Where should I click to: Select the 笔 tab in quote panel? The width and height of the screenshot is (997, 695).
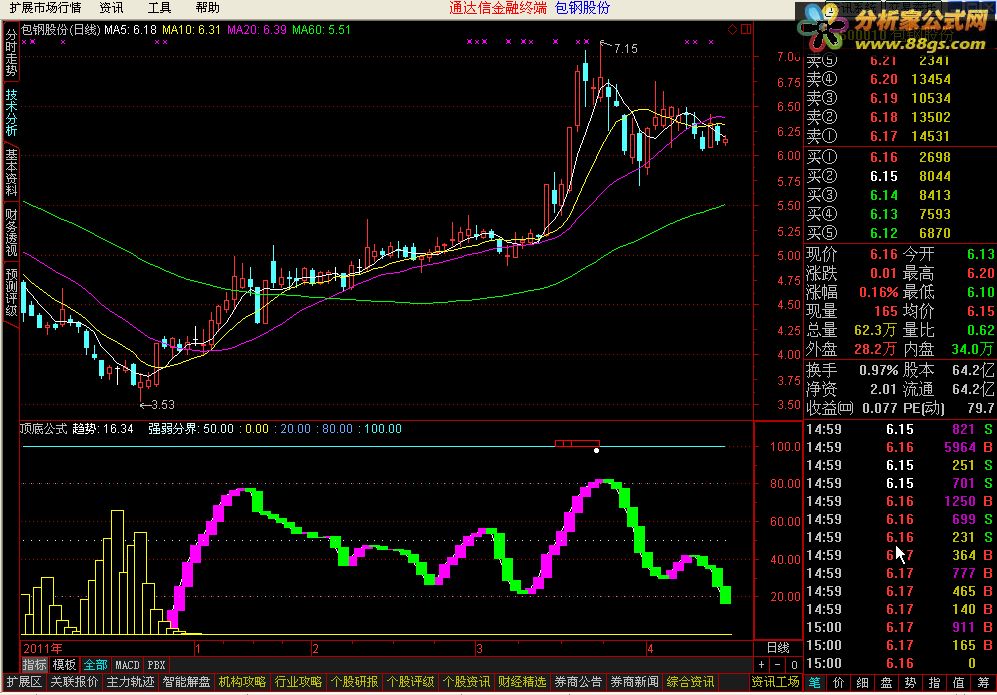click(815, 682)
